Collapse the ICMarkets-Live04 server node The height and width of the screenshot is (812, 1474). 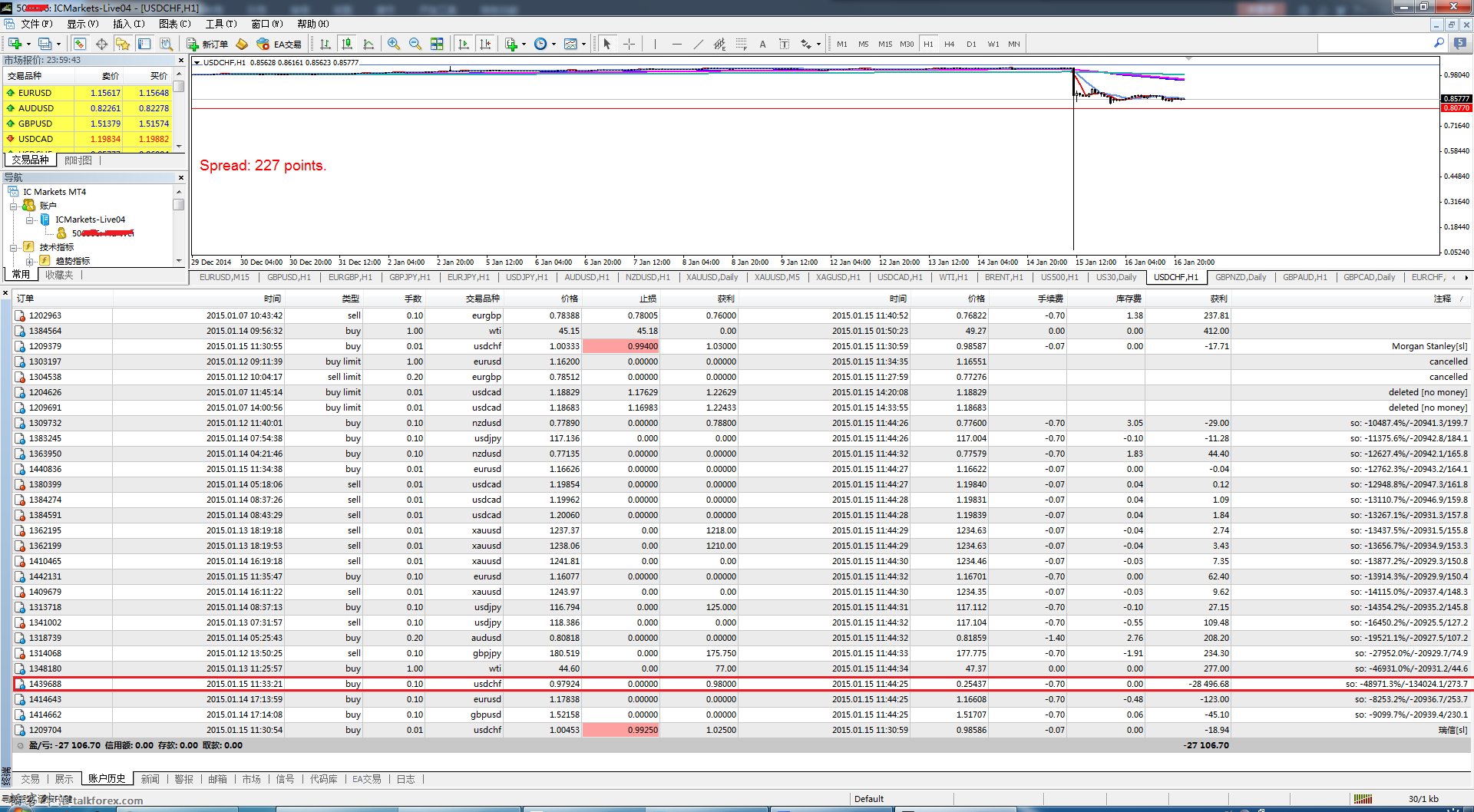29,220
